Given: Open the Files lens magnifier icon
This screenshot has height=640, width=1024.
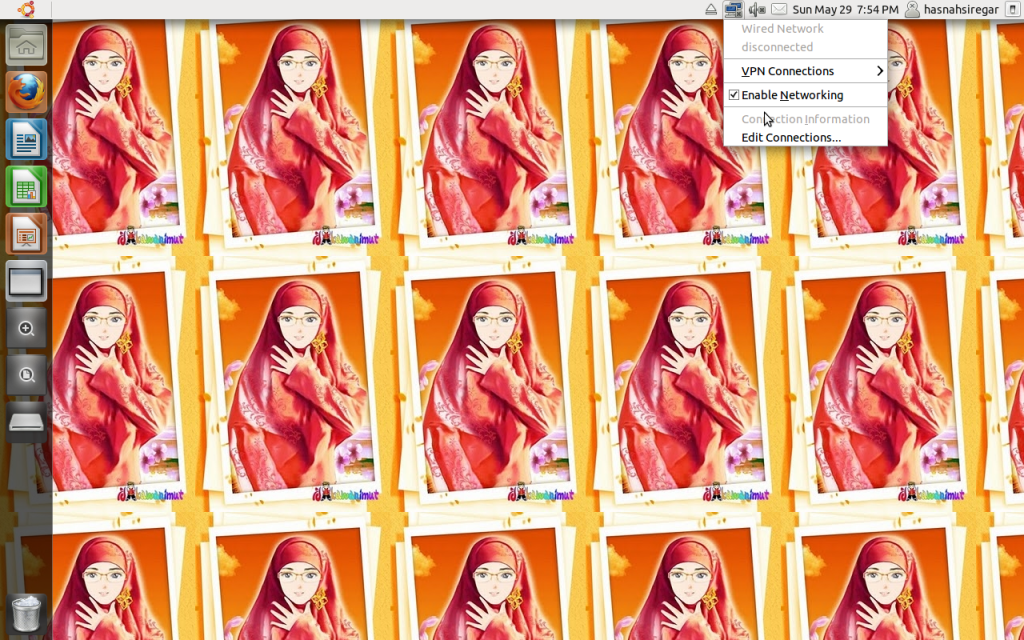Looking at the screenshot, I should pyautogui.click(x=26, y=376).
